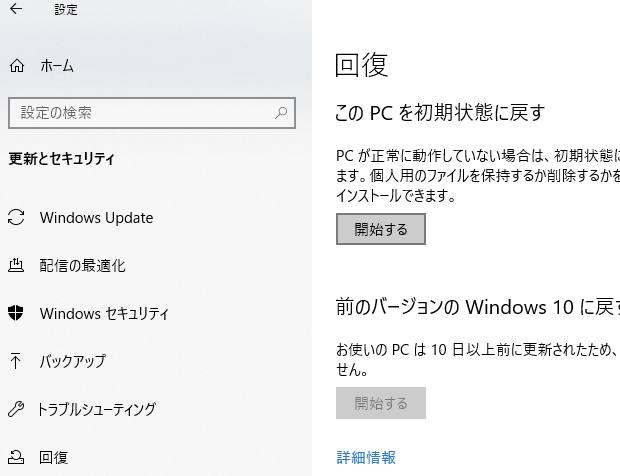Open 配信の最適化 settings
The height and width of the screenshot is (476, 620).
click(82, 266)
